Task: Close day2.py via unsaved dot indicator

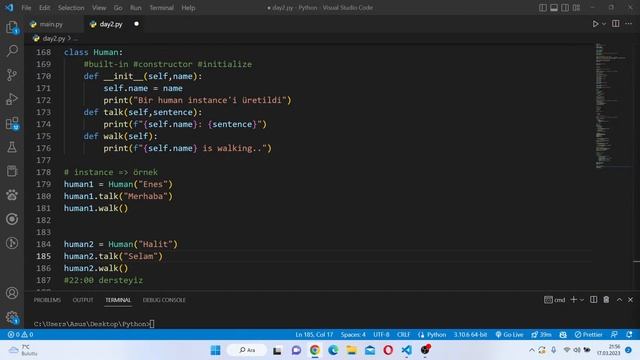Action: click(136, 24)
